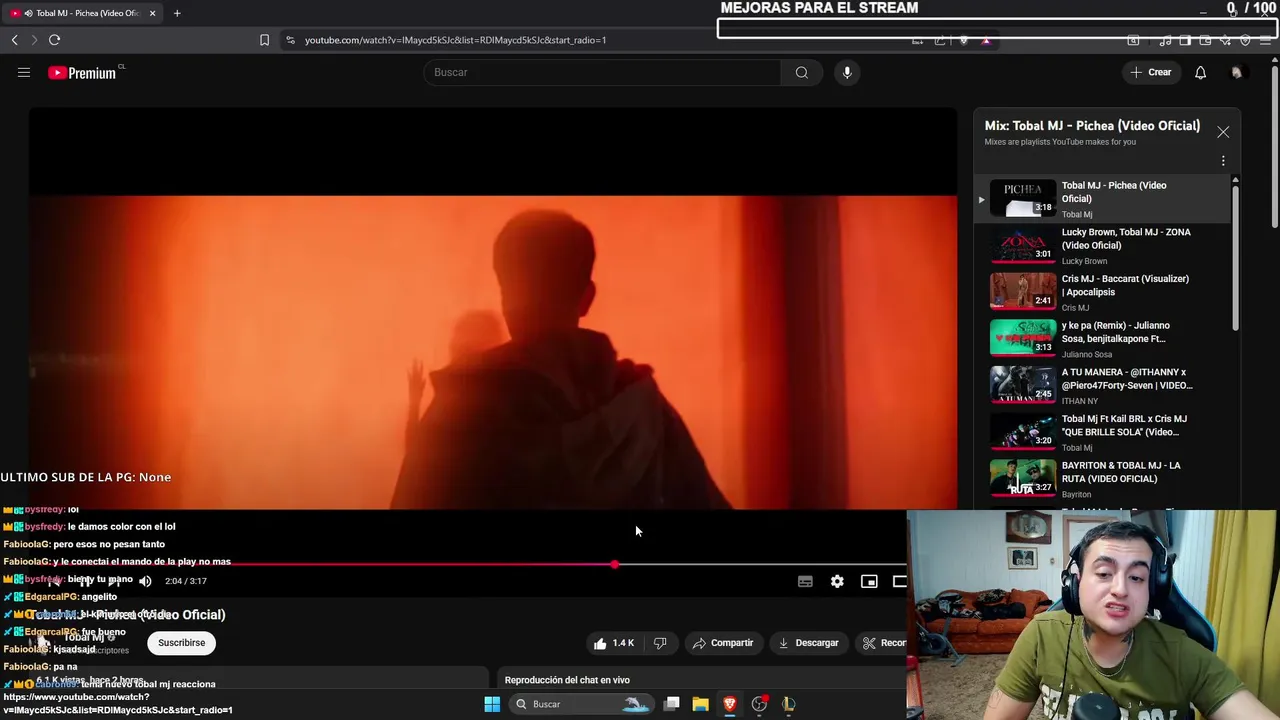The image size is (1280, 720).
Task: Select the green y ke pa thumbnail
Action: point(1022,338)
